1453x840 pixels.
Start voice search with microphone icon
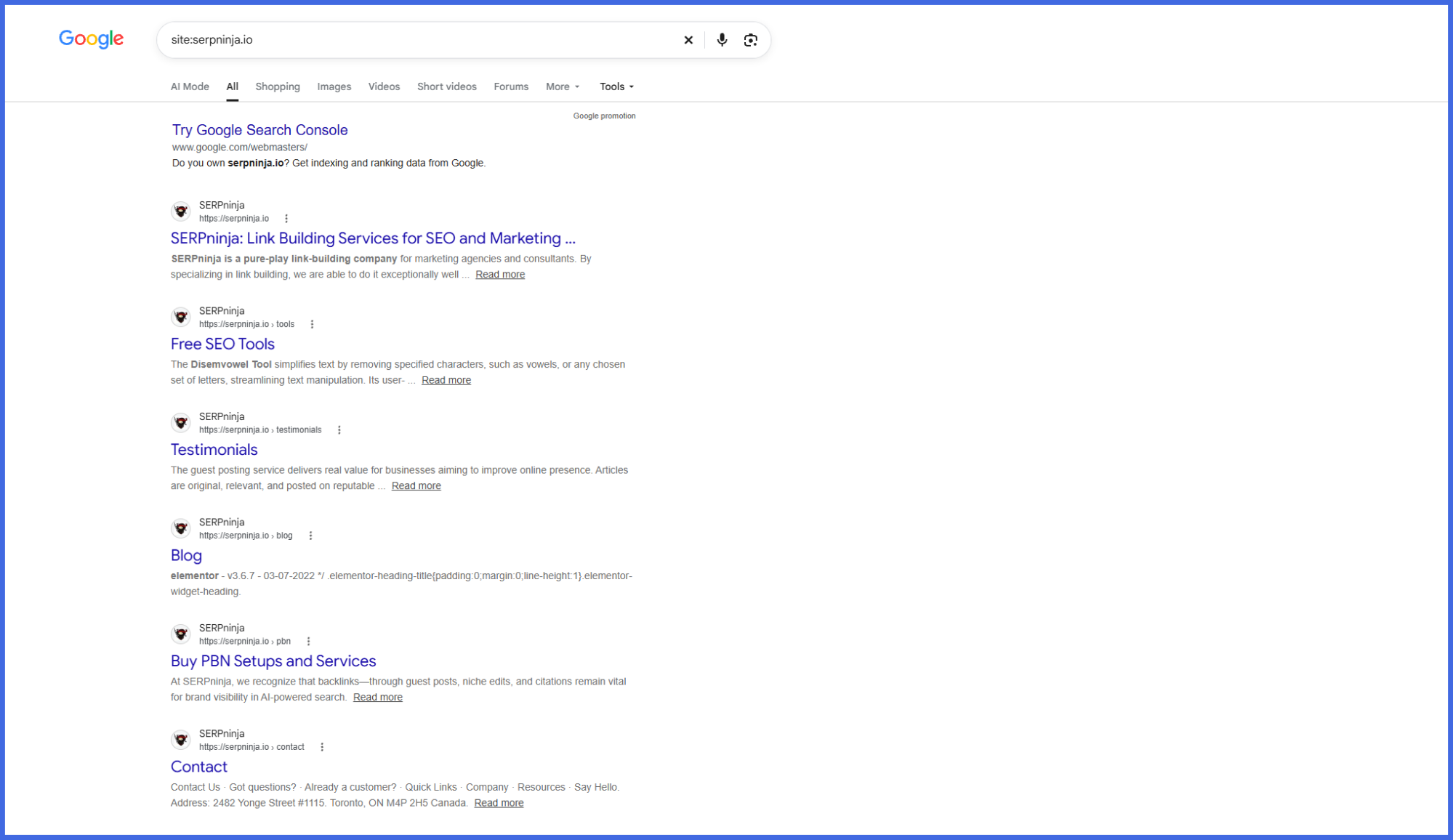click(722, 40)
